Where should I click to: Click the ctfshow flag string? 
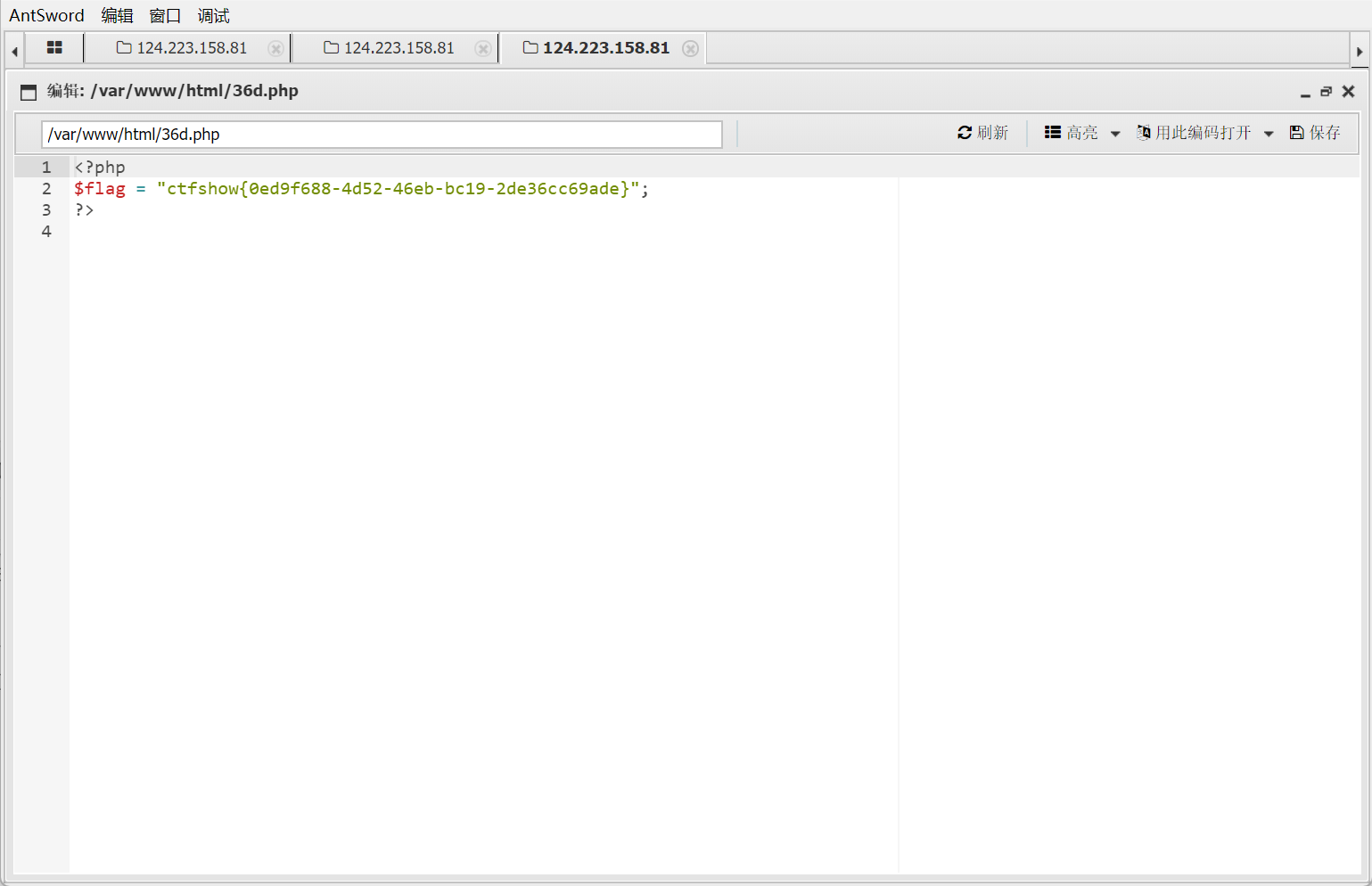[x=398, y=188]
